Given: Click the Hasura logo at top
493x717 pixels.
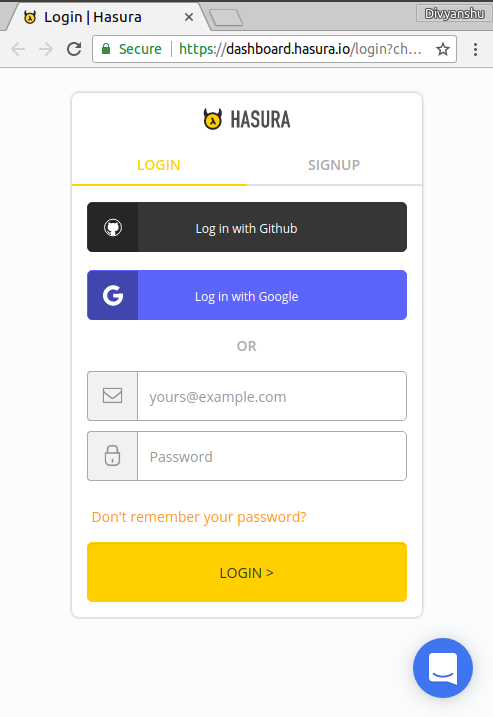Looking at the screenshot, I should pos(247,119).
